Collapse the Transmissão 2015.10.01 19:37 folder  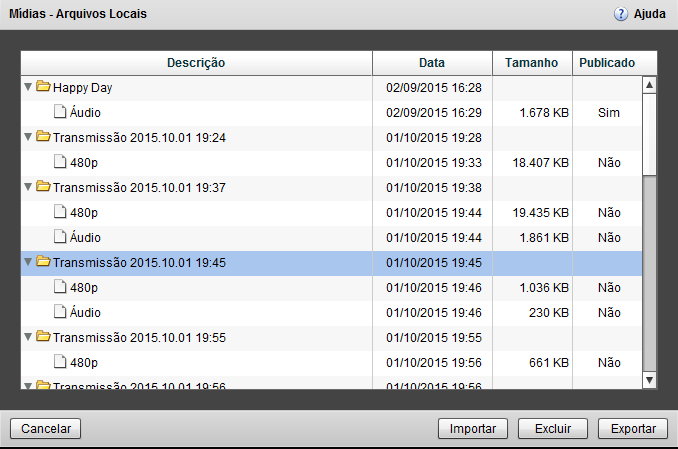tap(28, 187)
